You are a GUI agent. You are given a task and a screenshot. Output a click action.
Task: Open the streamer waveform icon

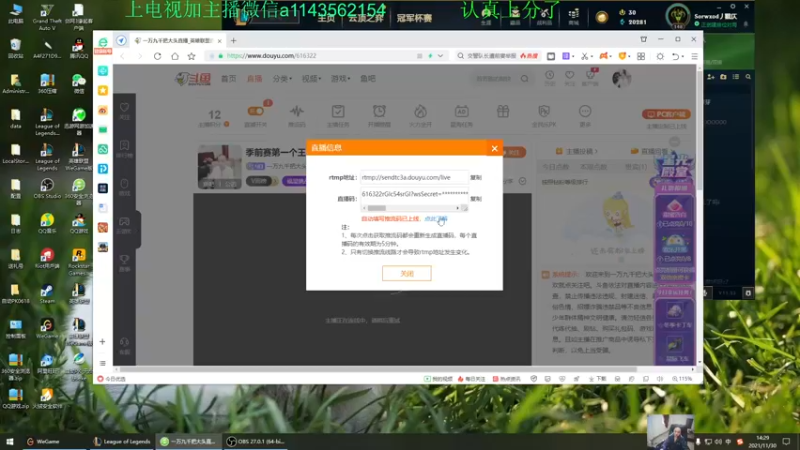296,111
